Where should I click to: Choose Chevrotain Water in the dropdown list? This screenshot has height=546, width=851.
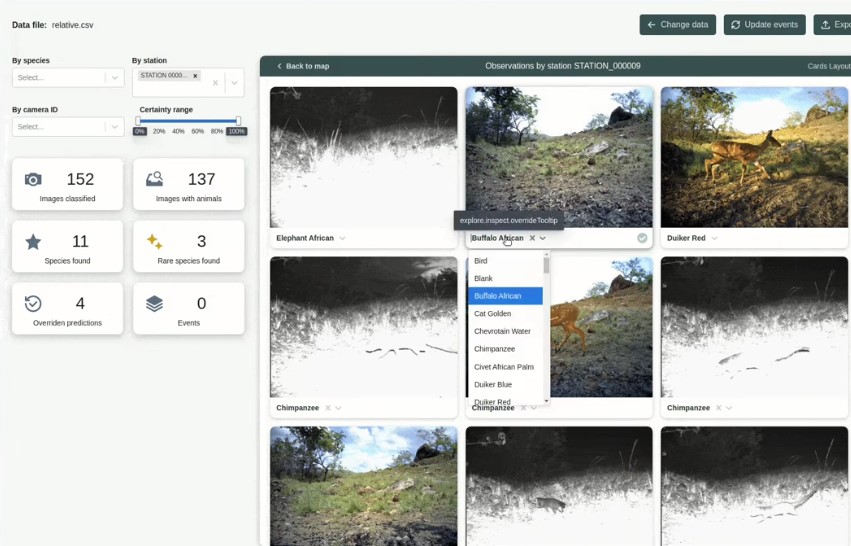[x=502, y=331]
